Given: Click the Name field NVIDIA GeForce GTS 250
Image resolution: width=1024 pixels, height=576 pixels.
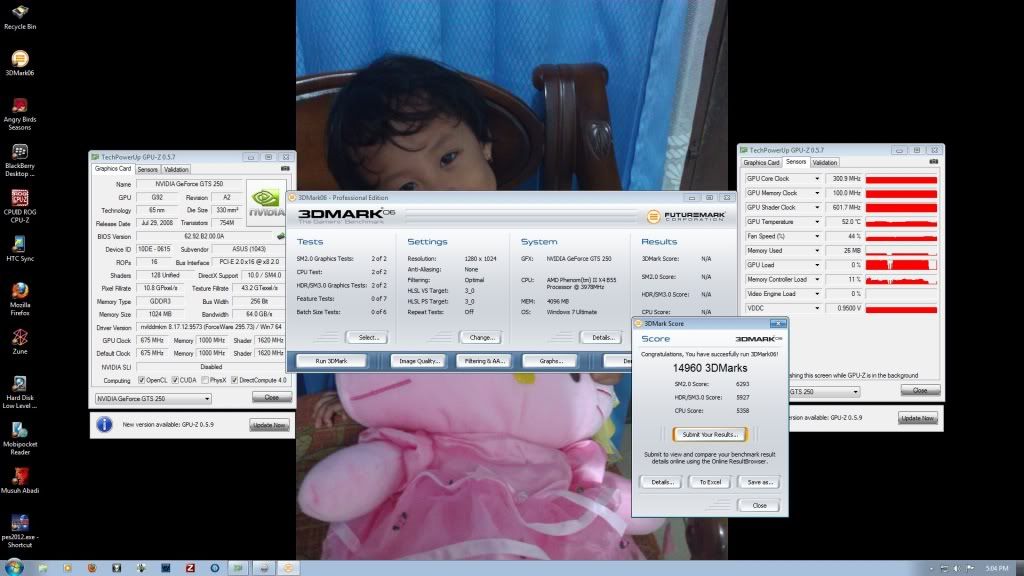Looking at the screenshot, I should tap(189, 184).
